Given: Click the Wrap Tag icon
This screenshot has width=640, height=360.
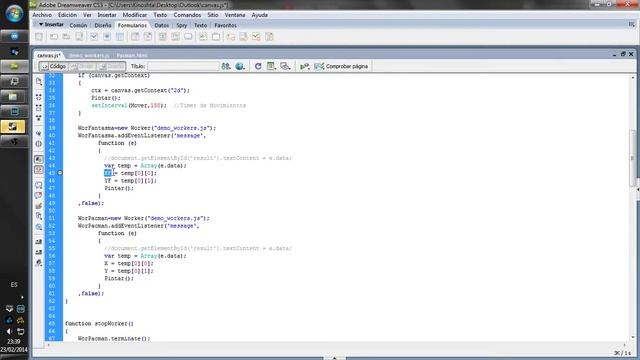Looking at the screenshot, I should pyautogui.click(x=39, y=206).
